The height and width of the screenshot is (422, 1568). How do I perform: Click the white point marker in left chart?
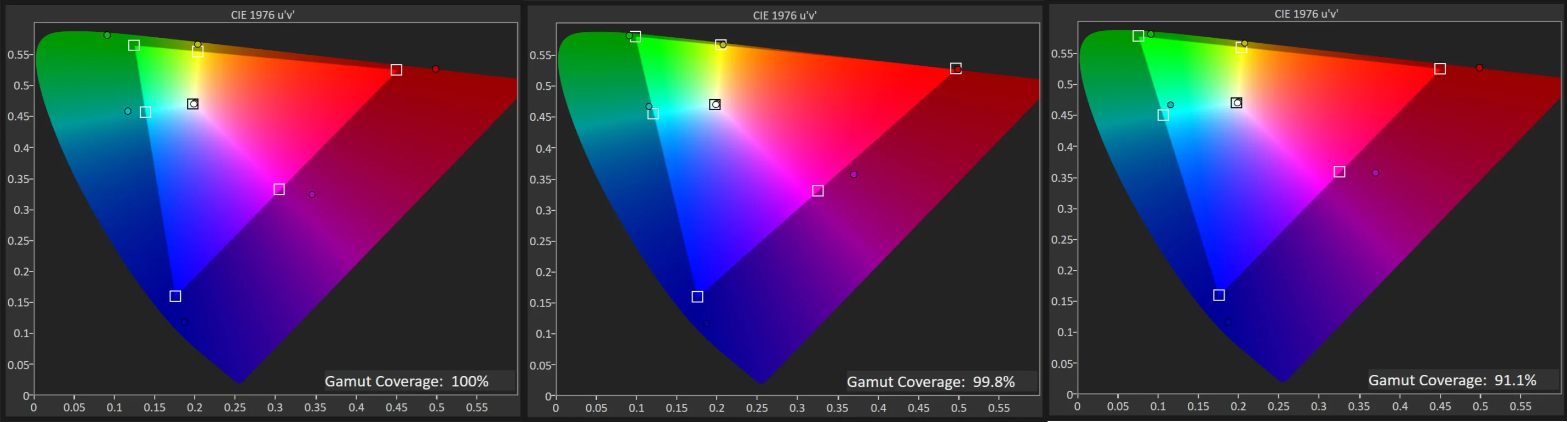pos(193,104)
